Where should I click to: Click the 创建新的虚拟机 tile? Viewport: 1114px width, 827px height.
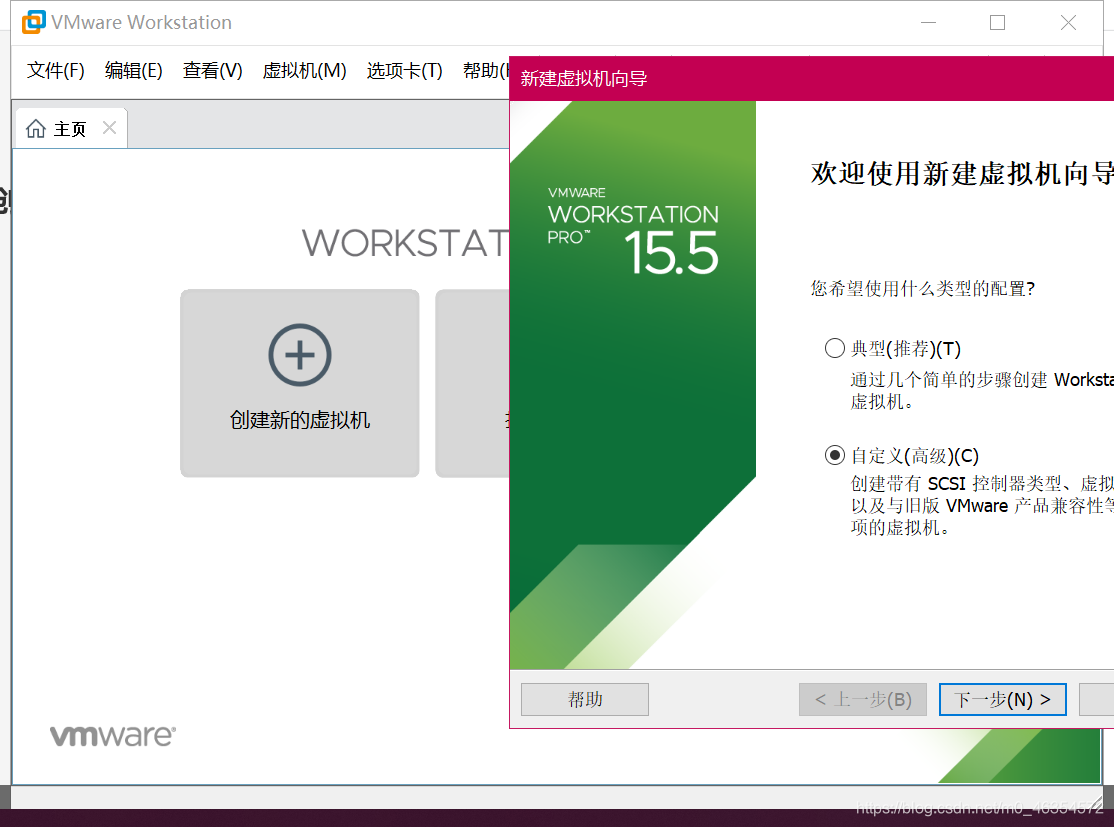coord(300,383)
